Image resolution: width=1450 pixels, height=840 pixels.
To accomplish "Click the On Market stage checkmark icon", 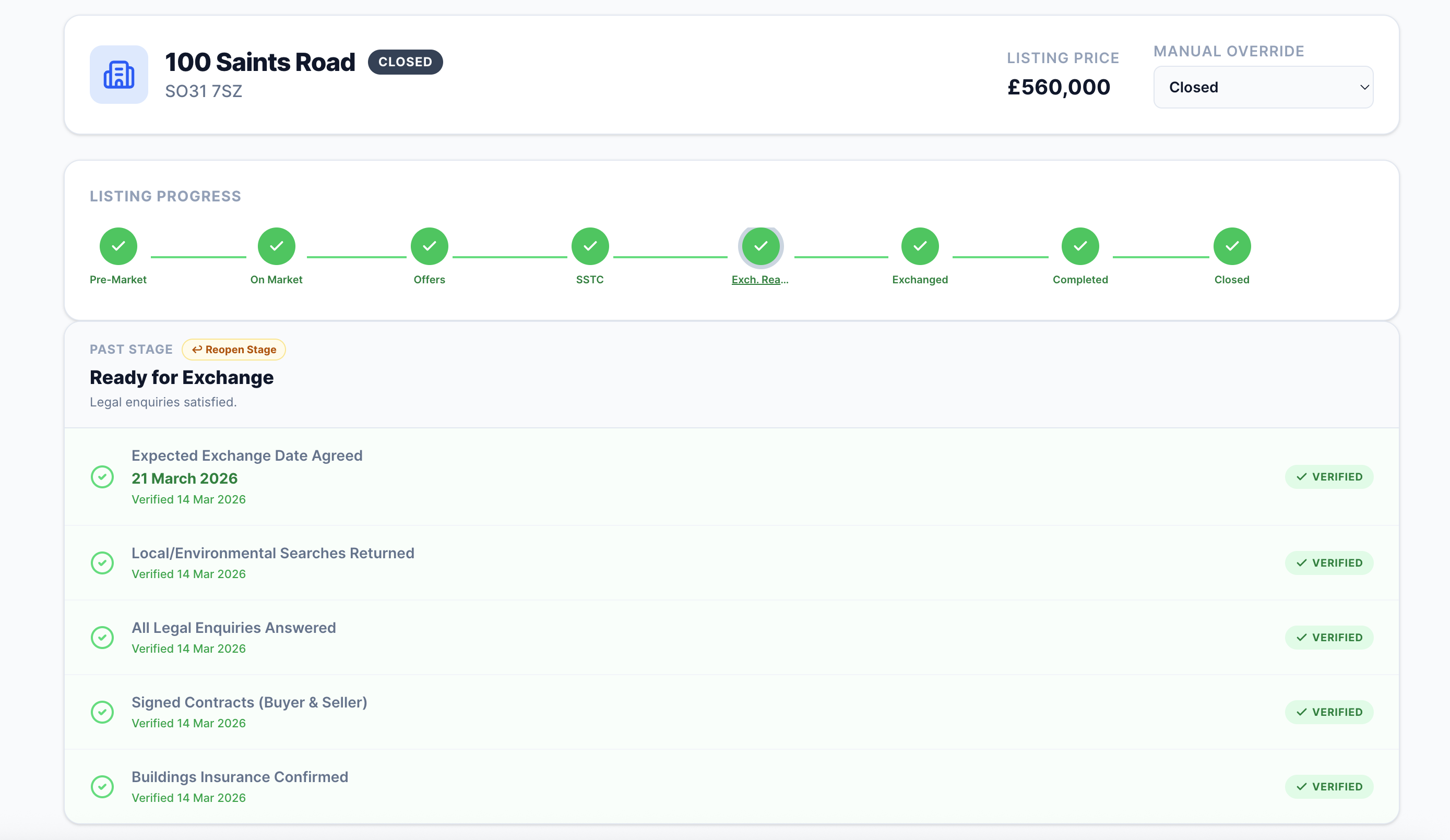I will [276, 246].
